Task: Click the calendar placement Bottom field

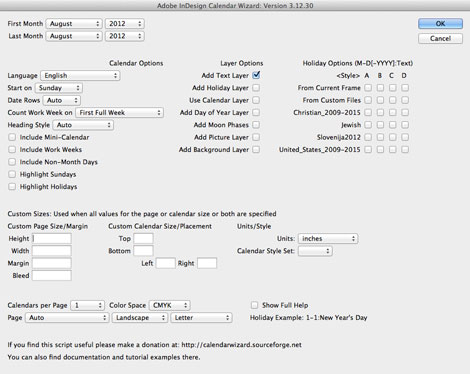Action: click(144, 251)
